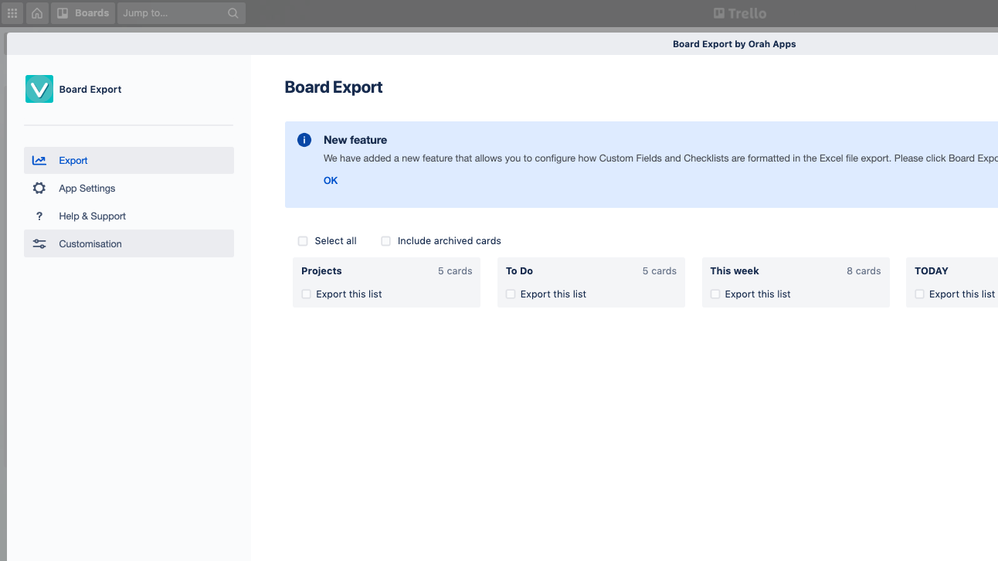Click the Help question mark icon

(39, 216)
